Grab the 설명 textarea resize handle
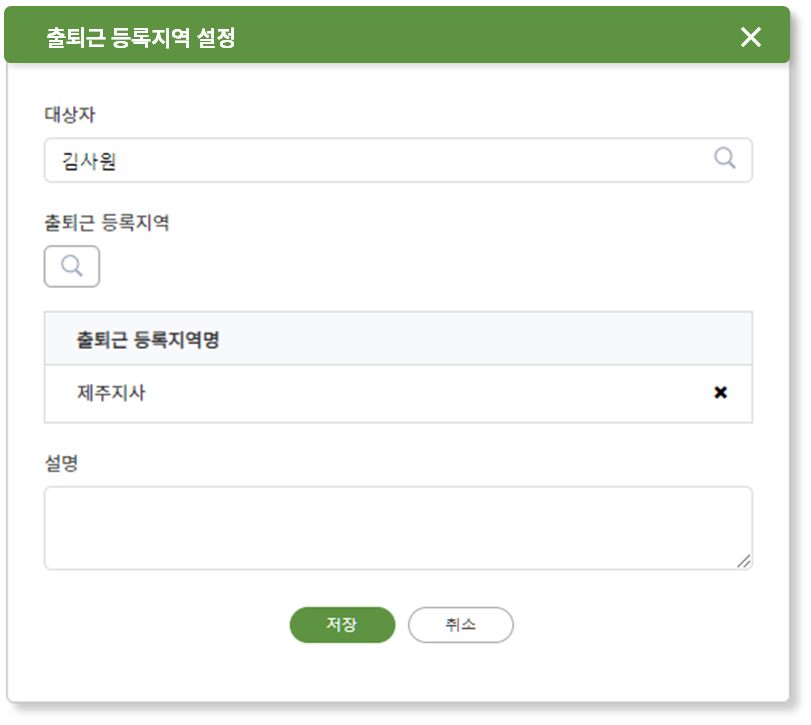Image resolution: width=811 pixels, height=725 pixels. [744, 561]
